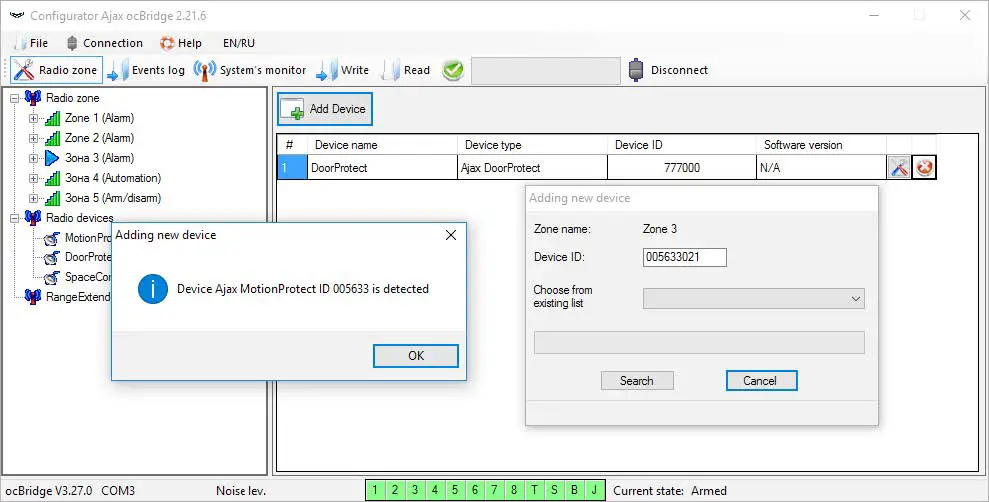Close the Configurator Ajax ocBridge window
This screenshot has height=502, width=989.
964,15
